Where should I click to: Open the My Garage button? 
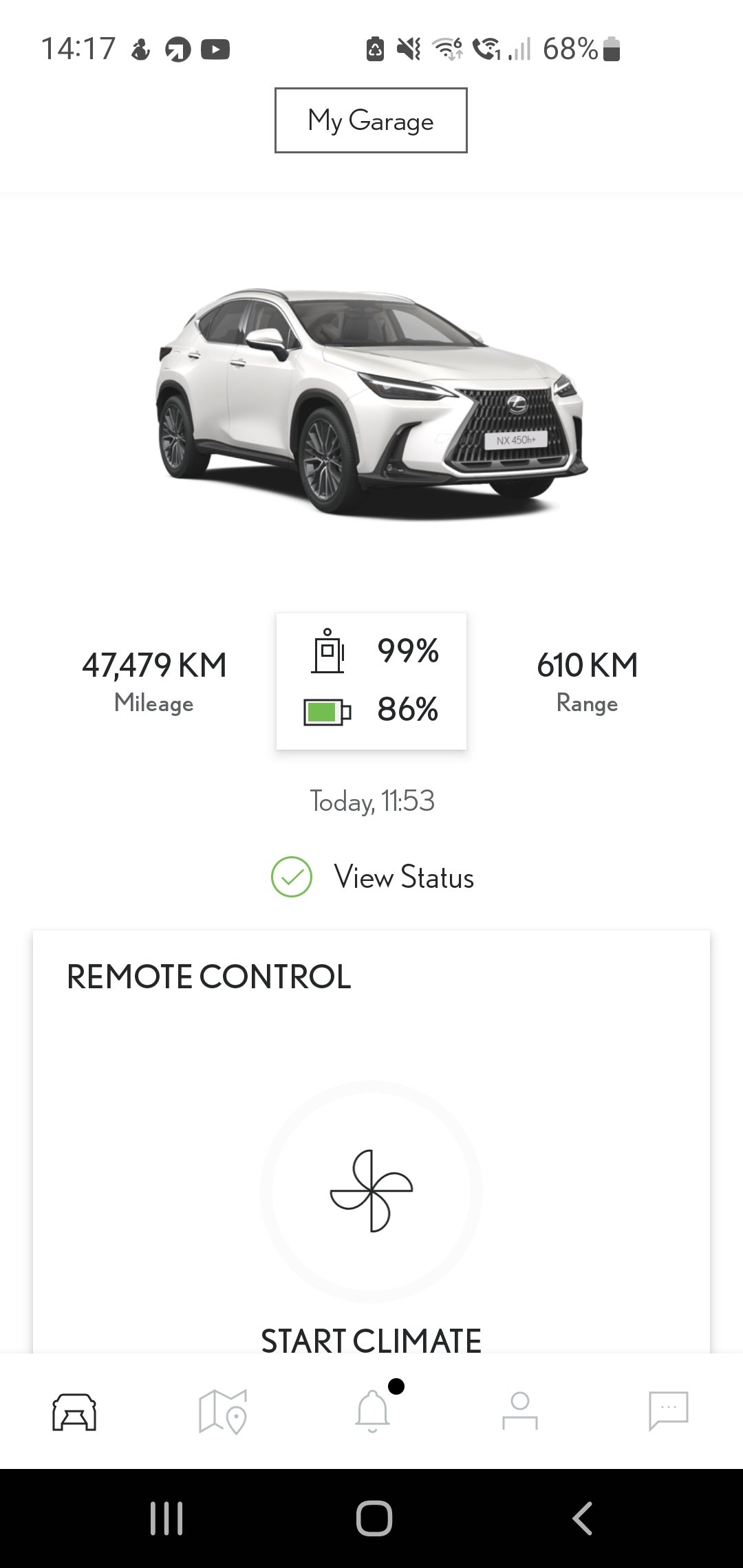pyautogui.click(x=371, y=120)
